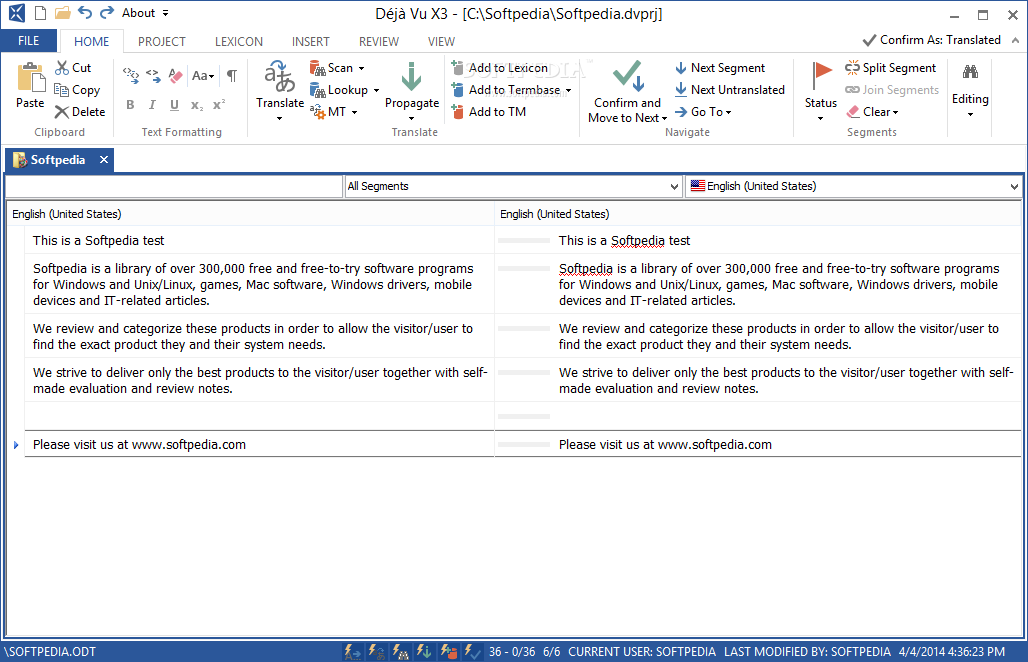1028x662 pixels.
Task: Toggle Superscript formatting
Action: (x=219, y=105)
